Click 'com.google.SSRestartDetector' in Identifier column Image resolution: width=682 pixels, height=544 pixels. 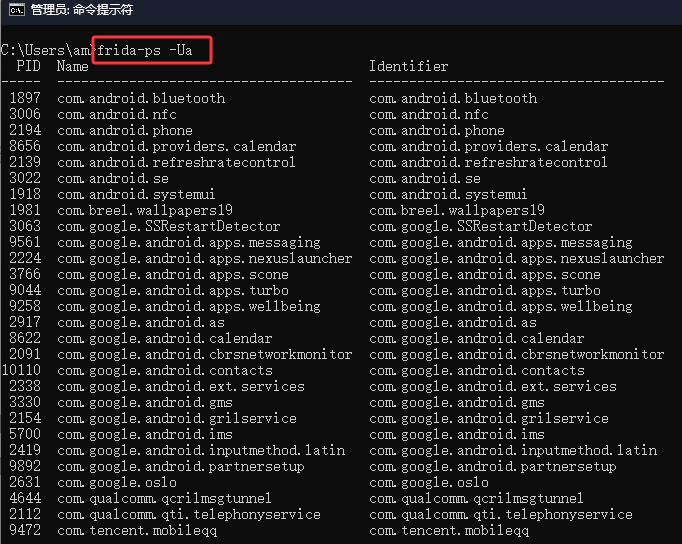tap(481, 227)
